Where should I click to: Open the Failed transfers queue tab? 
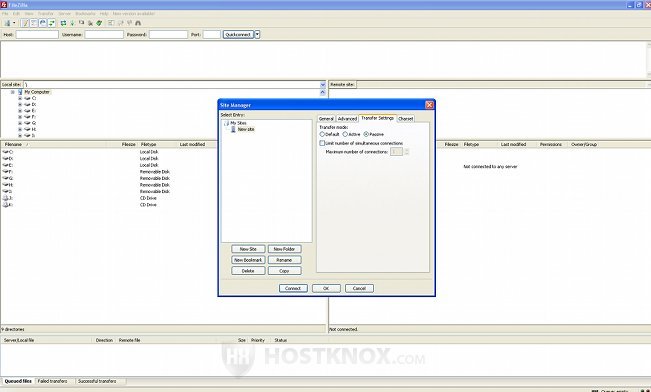[x=52, y=381]
